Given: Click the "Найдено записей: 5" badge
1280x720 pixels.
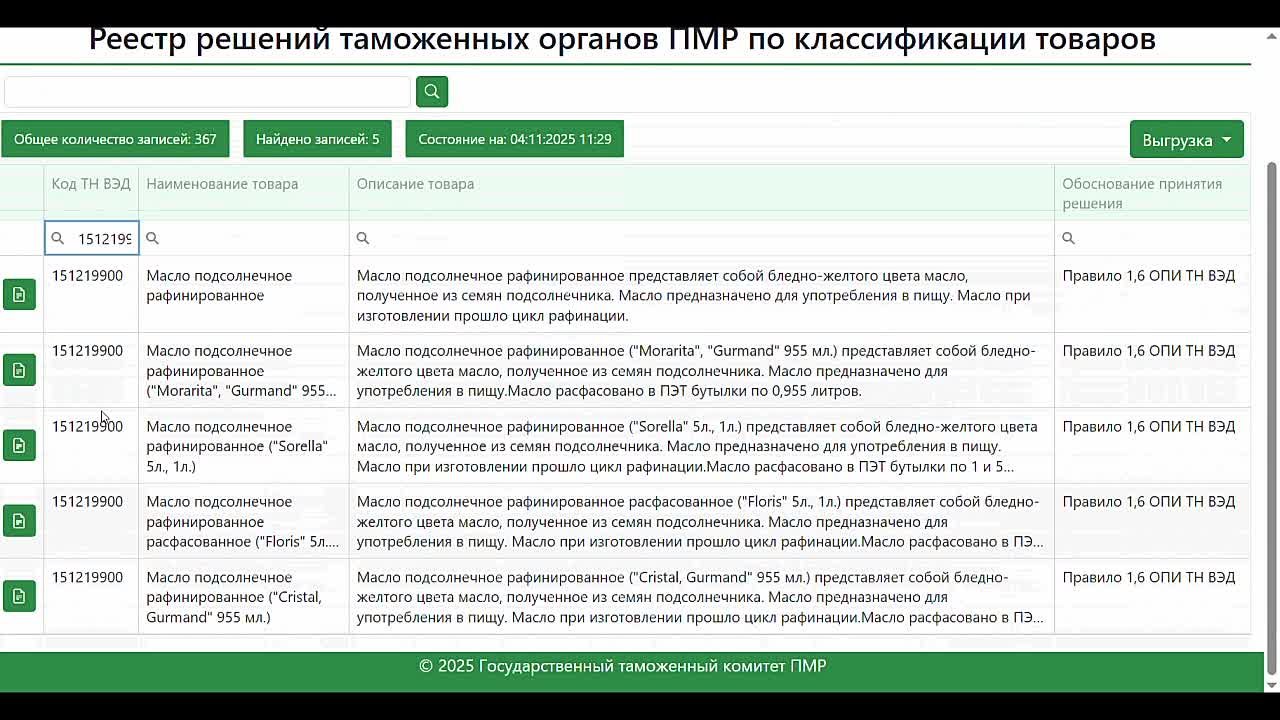Looking at the screenshot, I should (x=317, y=139).
